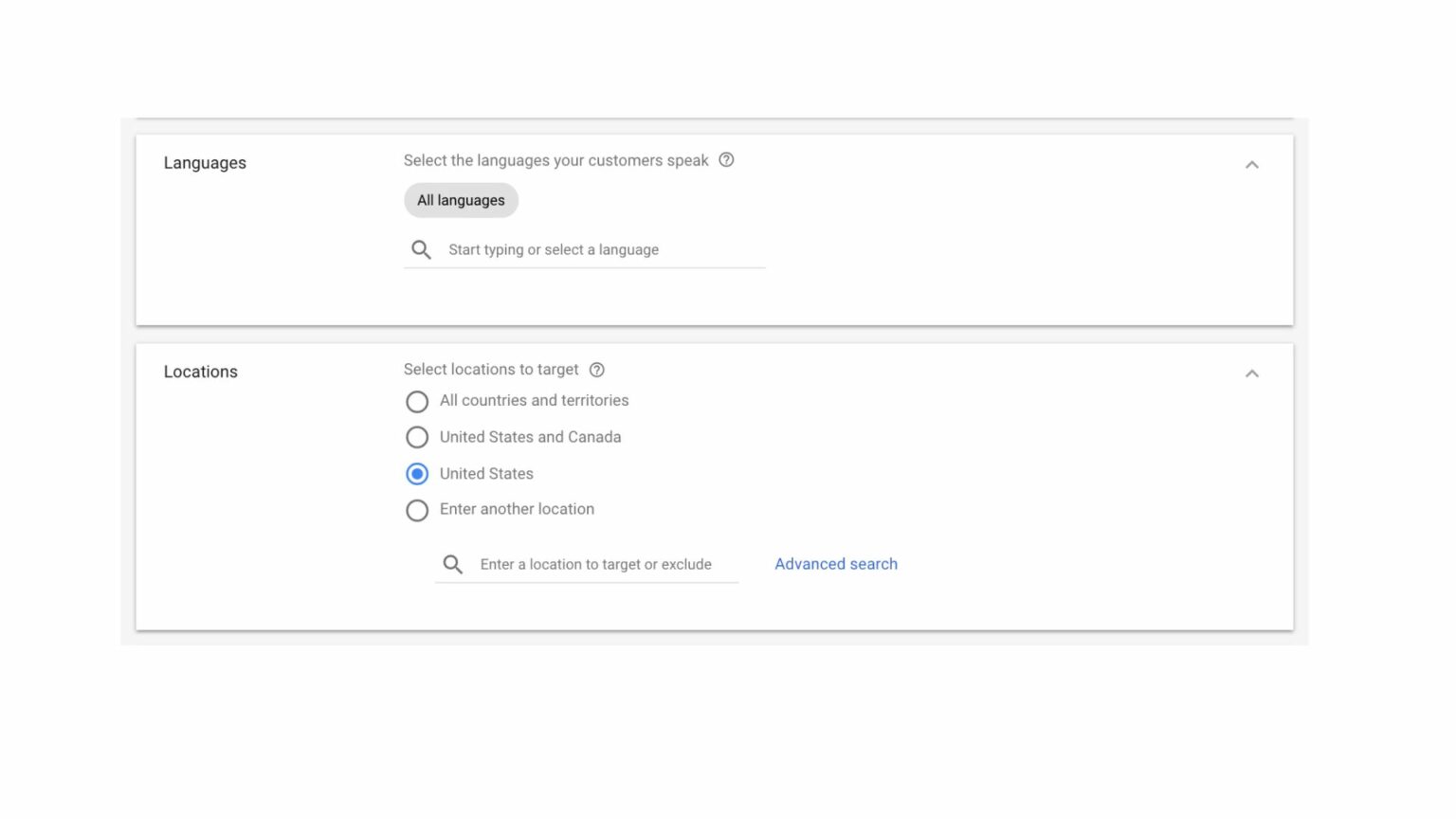The image size is (1456, 819).
Task: Click the Select the languages your customers speak text
Action: (556, 160)
